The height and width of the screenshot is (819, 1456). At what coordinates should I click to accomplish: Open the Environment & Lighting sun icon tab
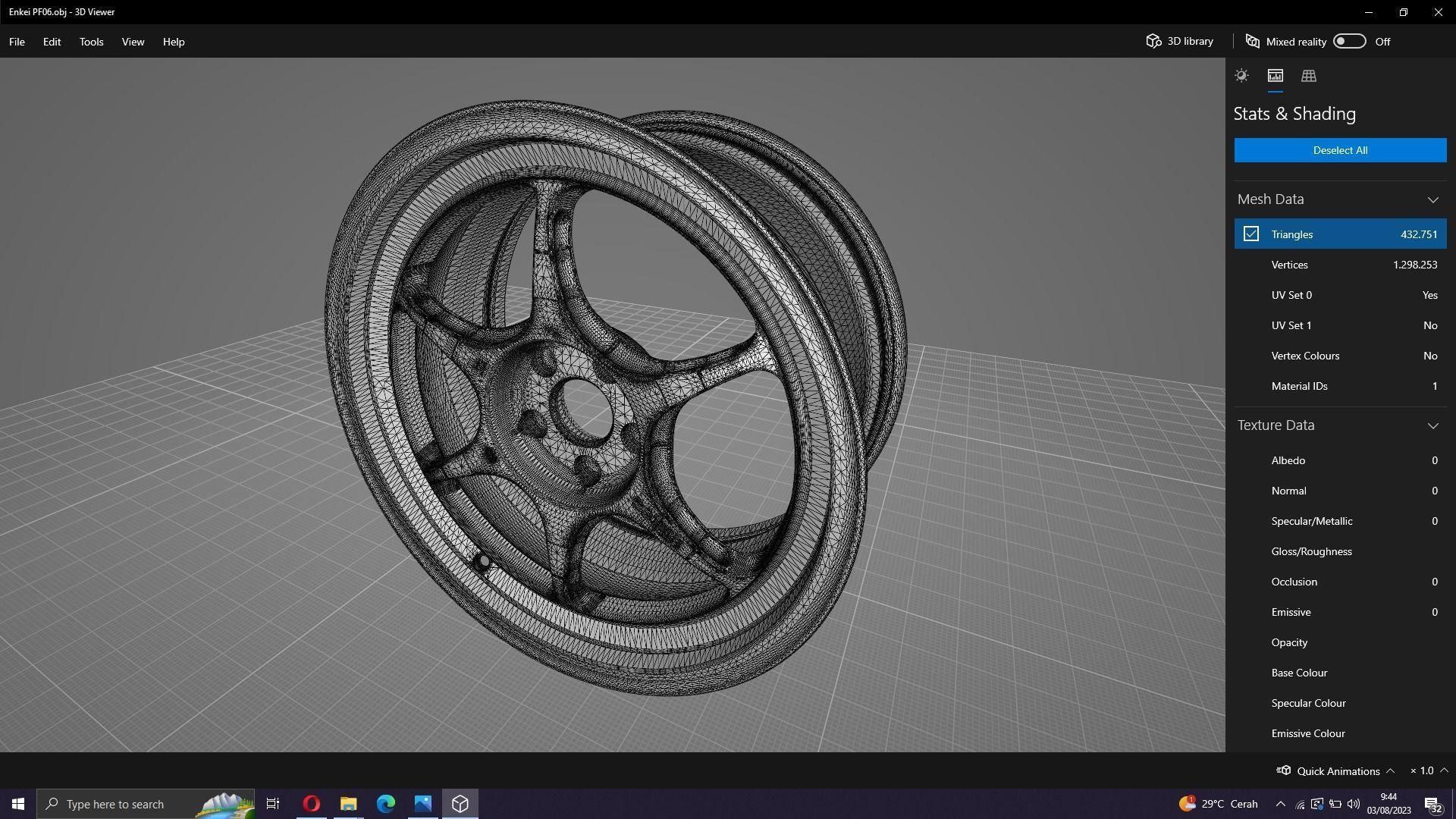[1241, 76]
